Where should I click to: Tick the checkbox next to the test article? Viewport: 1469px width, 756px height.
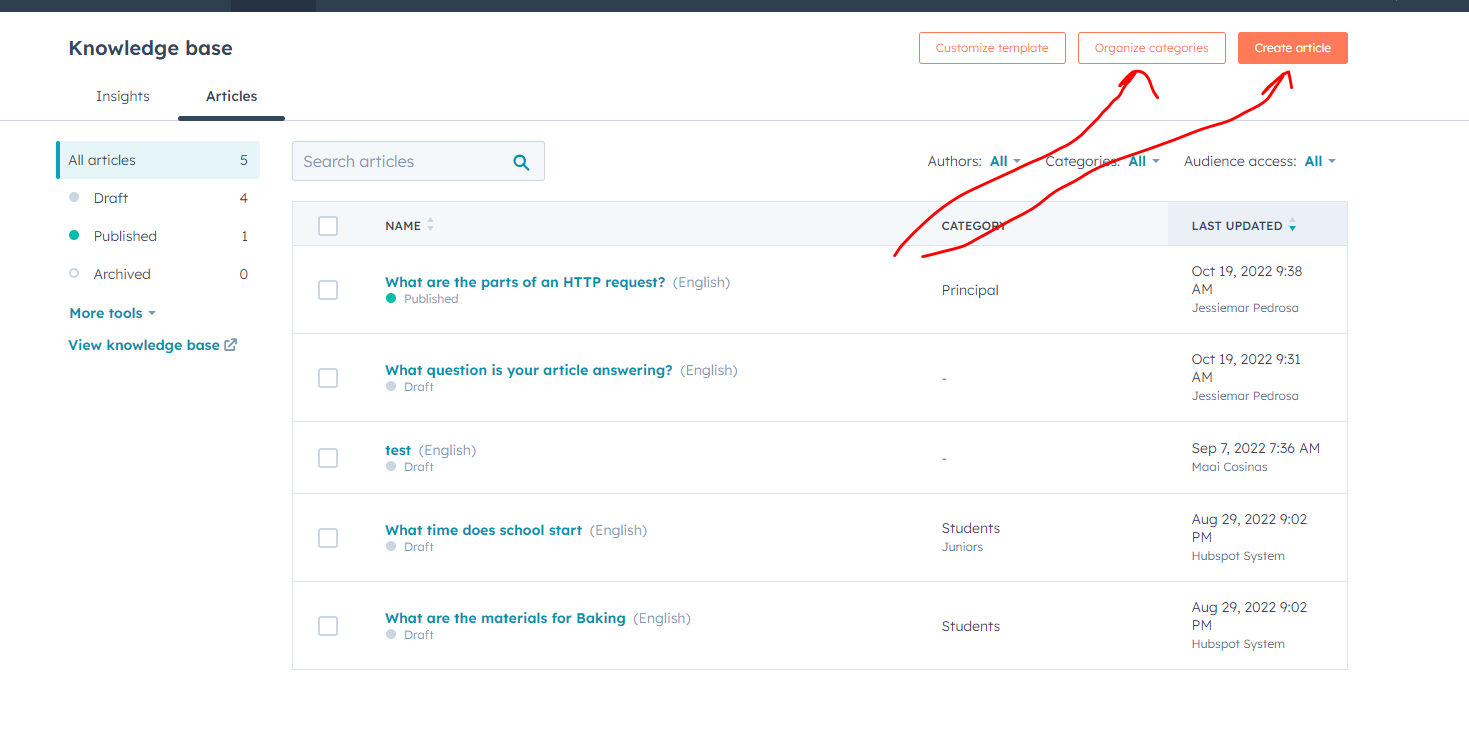(328, 458)
